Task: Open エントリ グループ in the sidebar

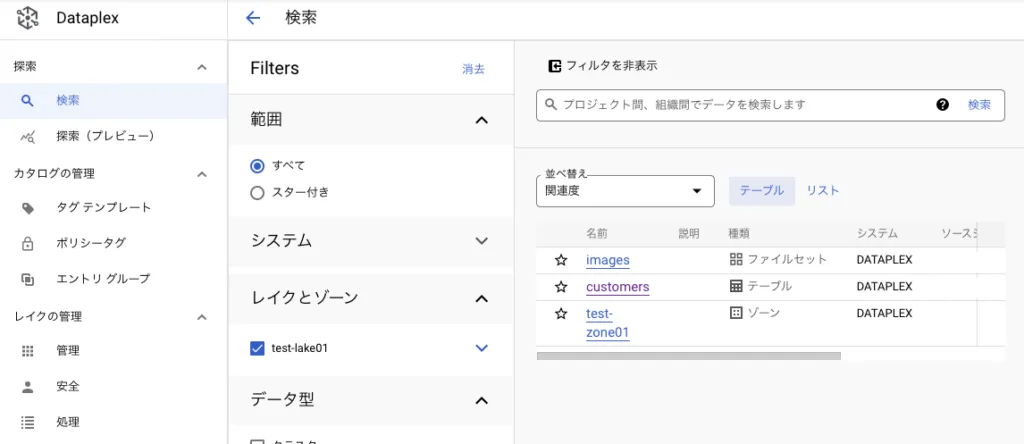Action: (114, 279)
